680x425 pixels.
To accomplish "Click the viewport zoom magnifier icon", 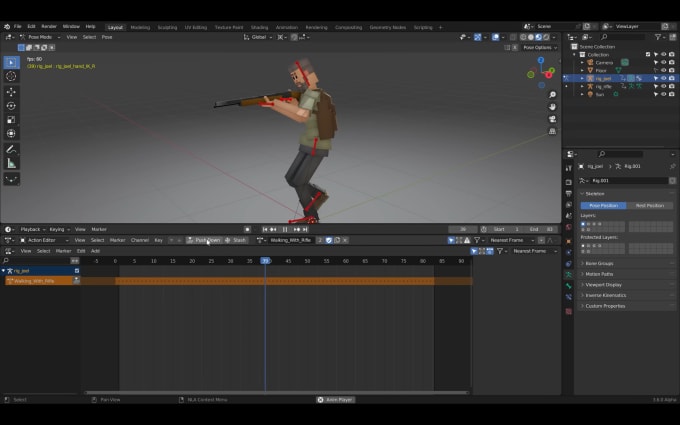I will [552, 95].
